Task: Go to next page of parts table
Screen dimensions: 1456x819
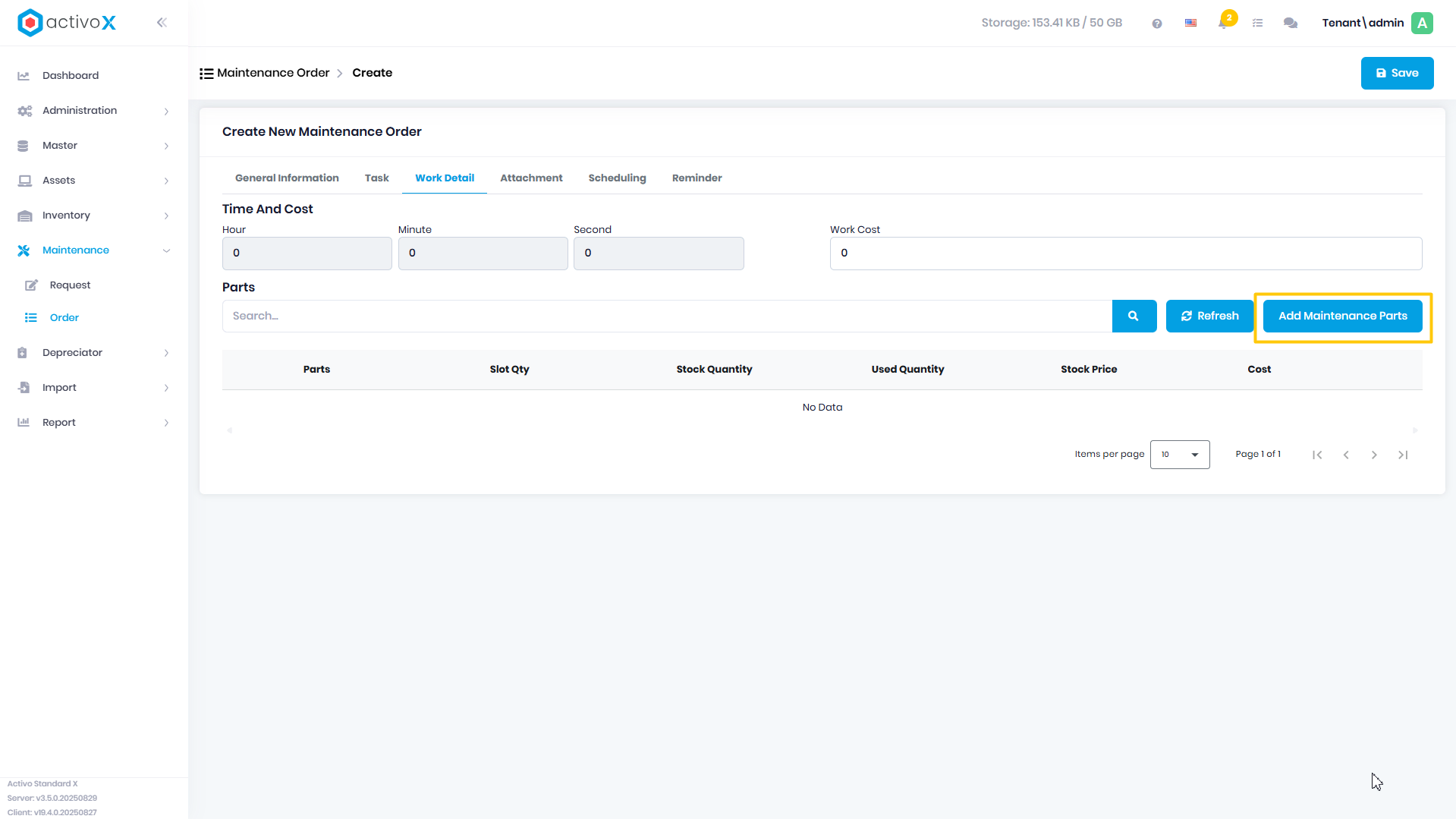Action: coord(1374,455)
